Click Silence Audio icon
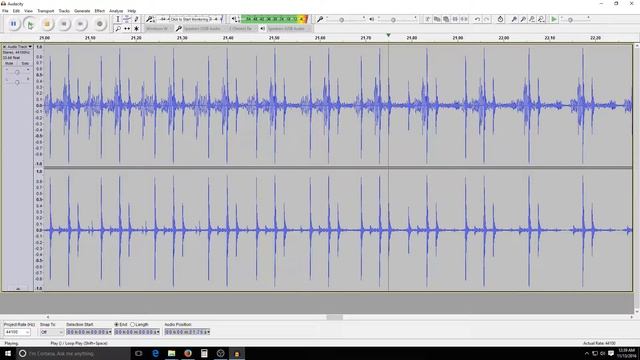This screenshot has width=640, height=360. [x=464, y=19]
